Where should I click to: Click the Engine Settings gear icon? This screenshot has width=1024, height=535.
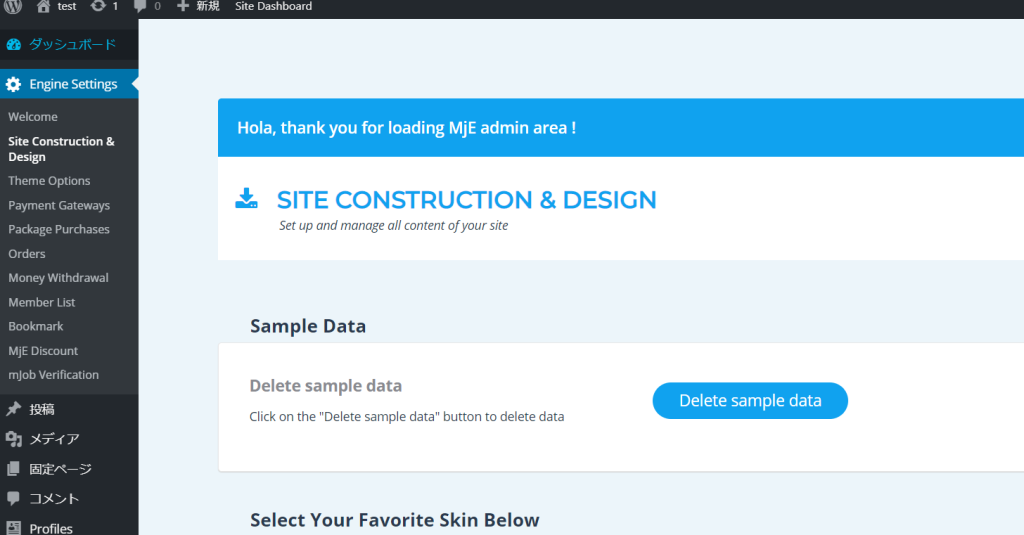[x=13, y=84]
